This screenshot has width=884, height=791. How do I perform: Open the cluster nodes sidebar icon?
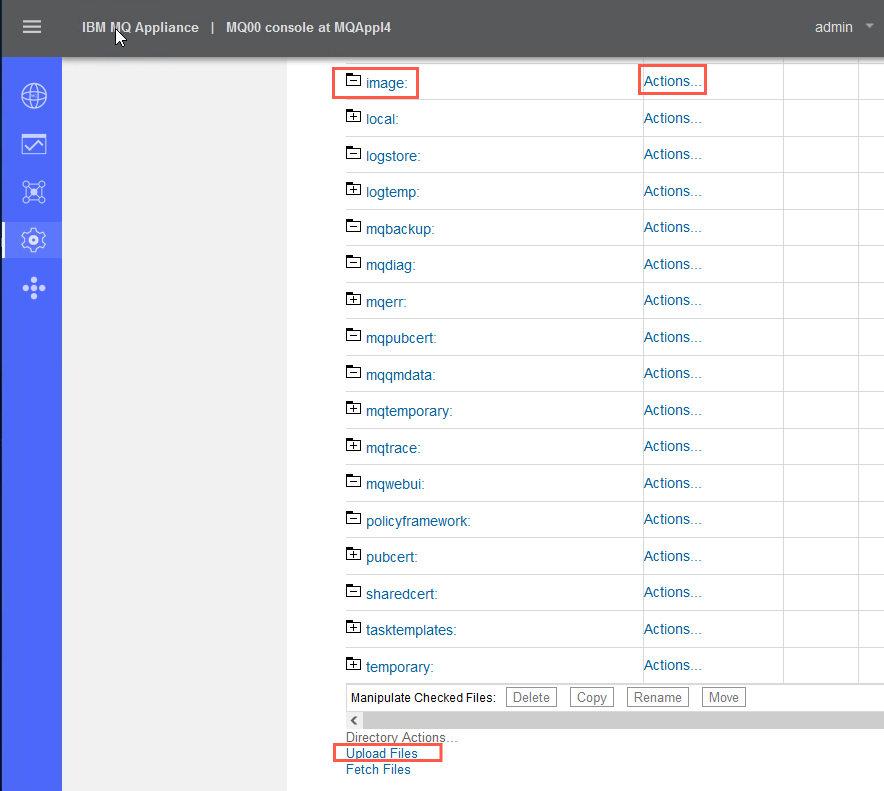34,192
